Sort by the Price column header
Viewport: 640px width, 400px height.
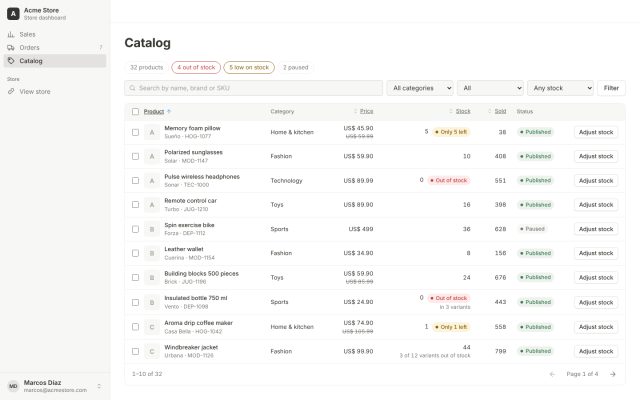(x=366, y=111)
